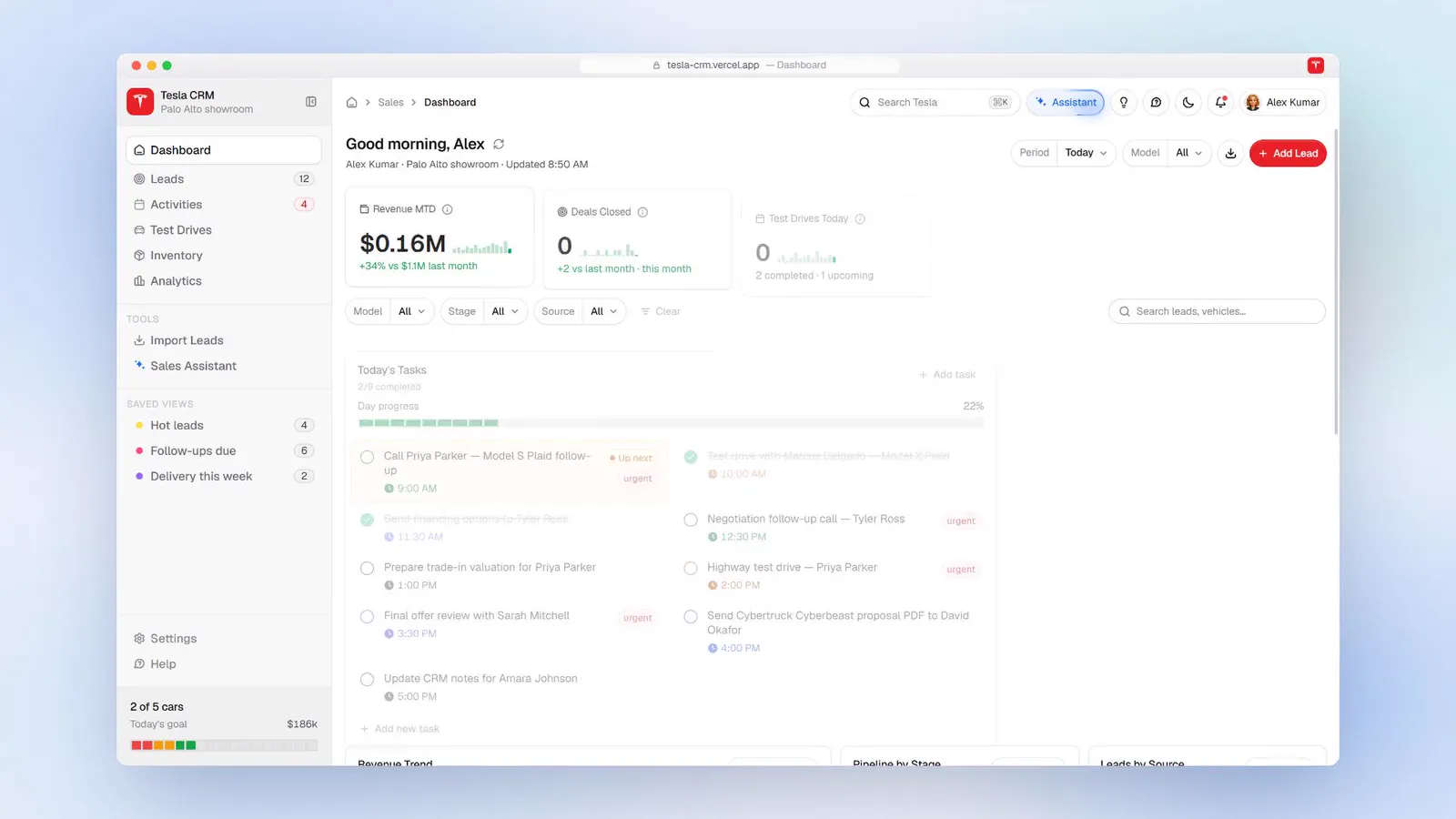This screenshot has height=819, width=1456.
Task: Click the Test Drives car icon
Action: 139,230
